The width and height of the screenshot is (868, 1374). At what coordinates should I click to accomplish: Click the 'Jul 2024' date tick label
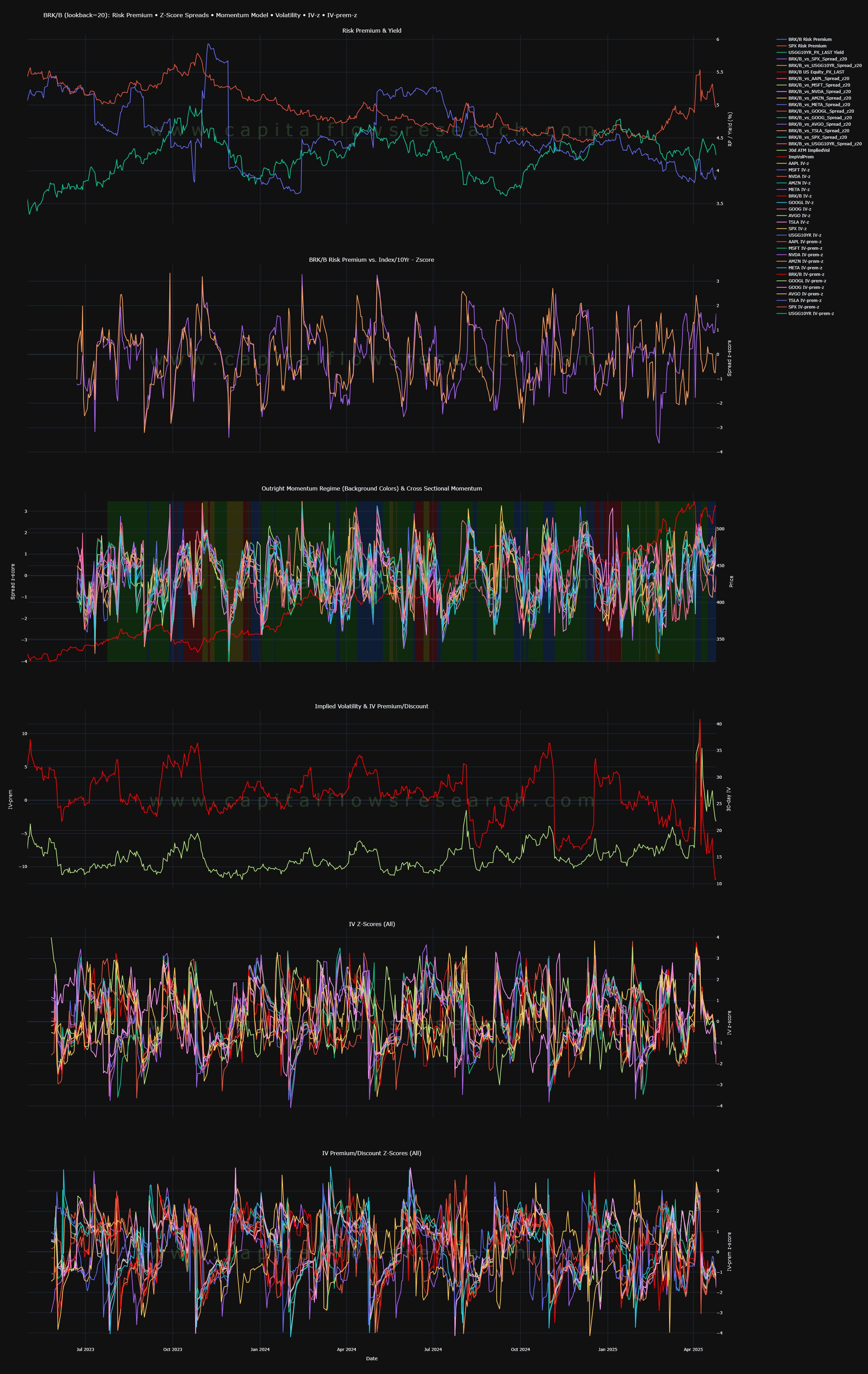433,1350
